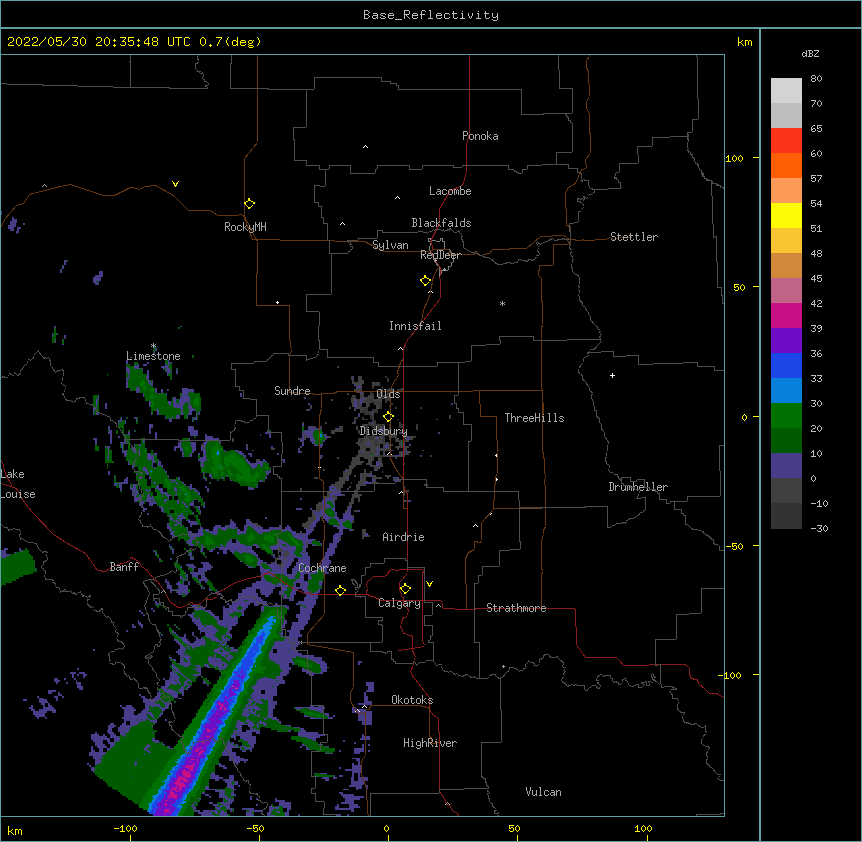
Task: Click the -50 tick on bottom axis
Action: tap(255, 828)
